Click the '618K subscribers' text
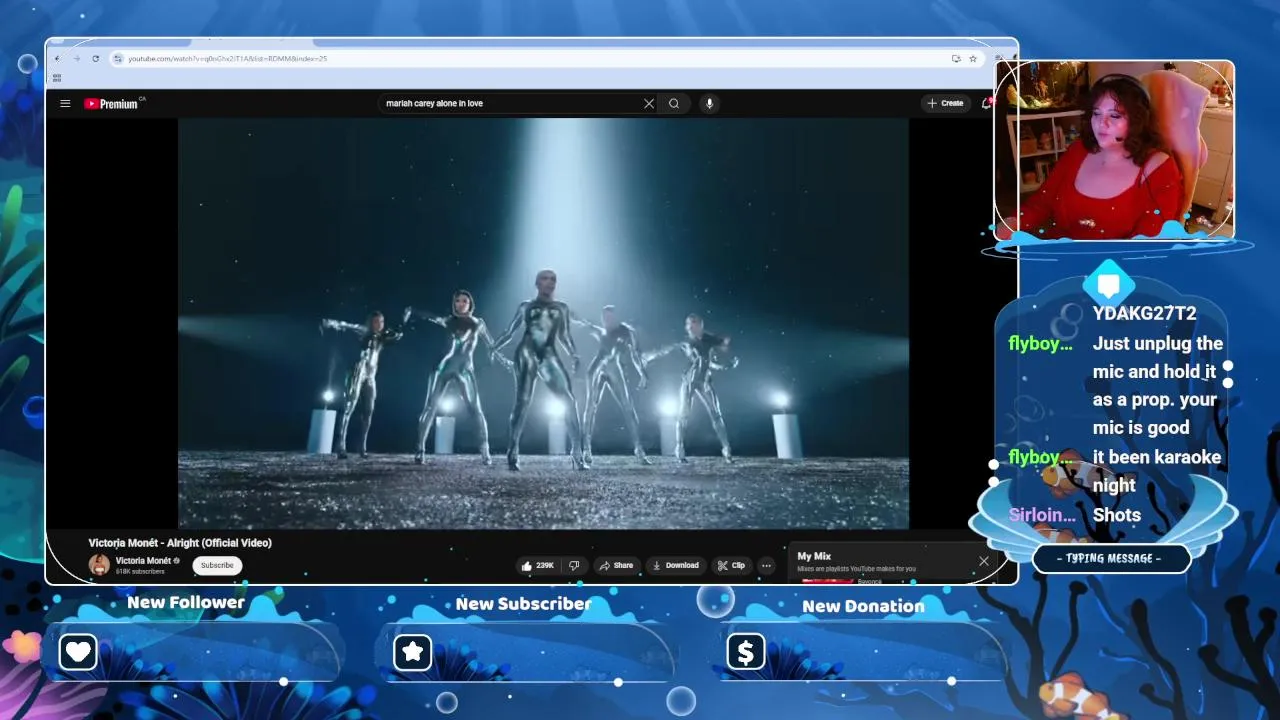 [x=140, y=571]
